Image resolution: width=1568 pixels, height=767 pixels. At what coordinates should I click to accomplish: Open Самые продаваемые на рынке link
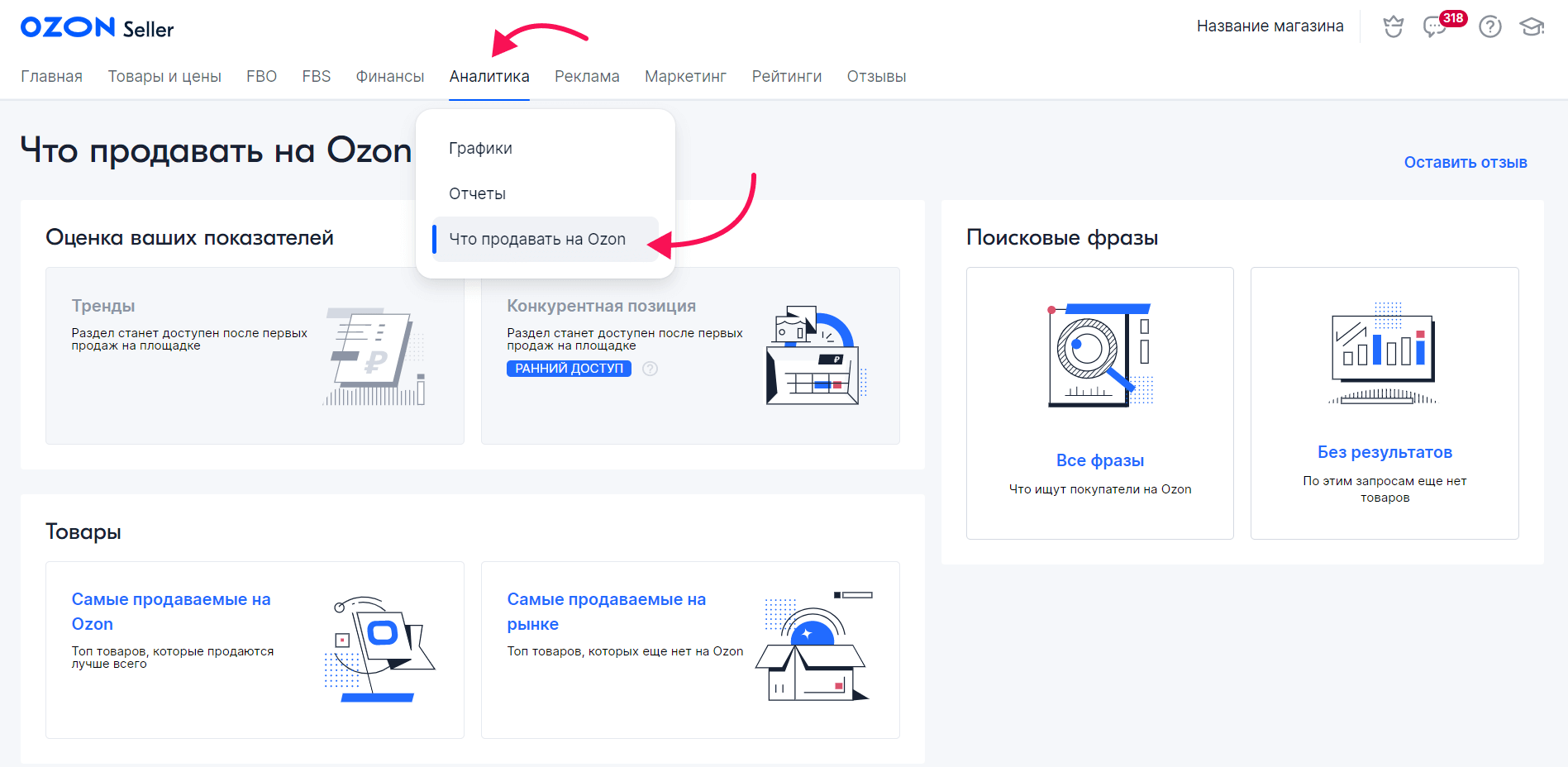[x=607, y=612]
